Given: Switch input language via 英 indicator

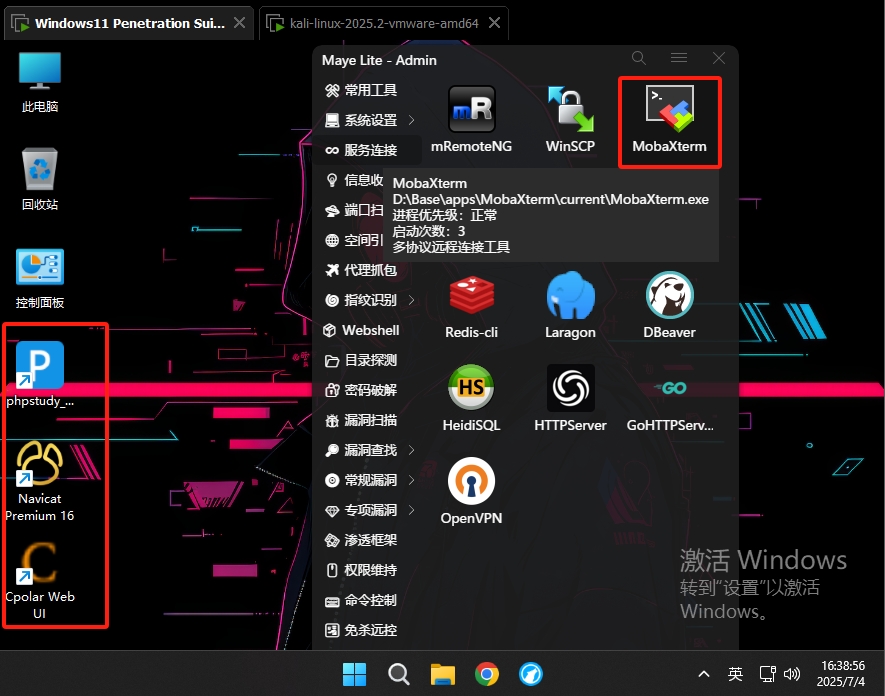Looking at the screenshot, I should [x=735, y=674].
